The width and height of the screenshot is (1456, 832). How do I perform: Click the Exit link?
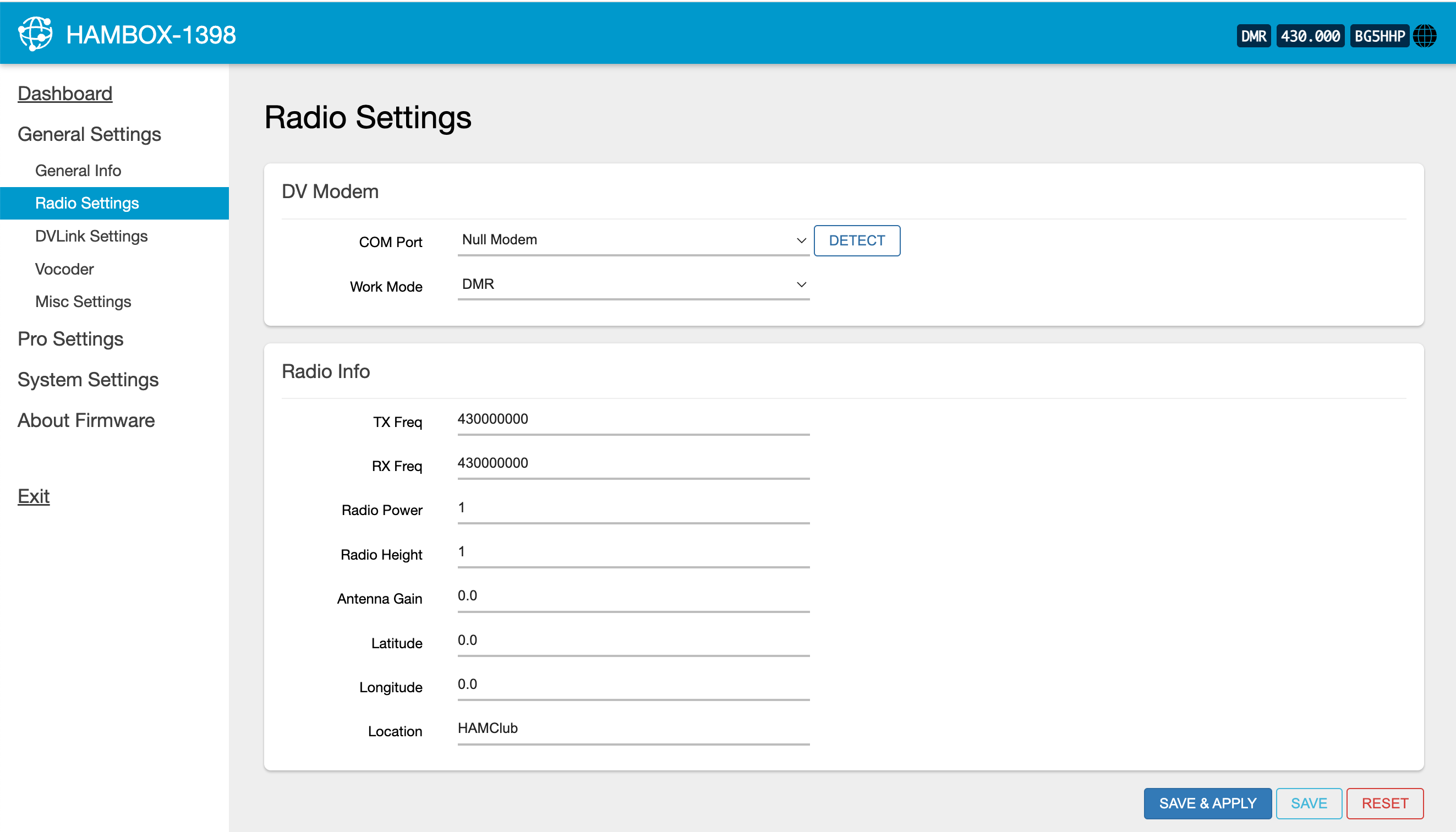point(33,496)
